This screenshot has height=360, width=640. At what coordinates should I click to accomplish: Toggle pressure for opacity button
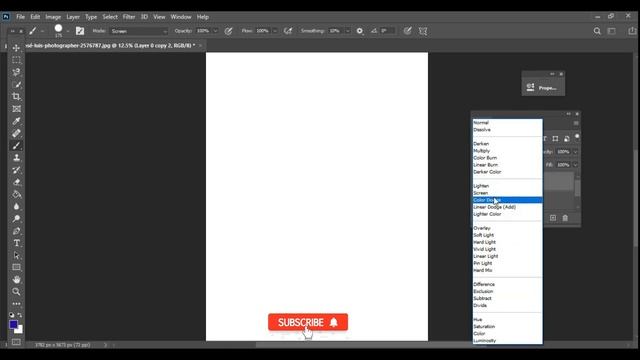click(229, 31)
